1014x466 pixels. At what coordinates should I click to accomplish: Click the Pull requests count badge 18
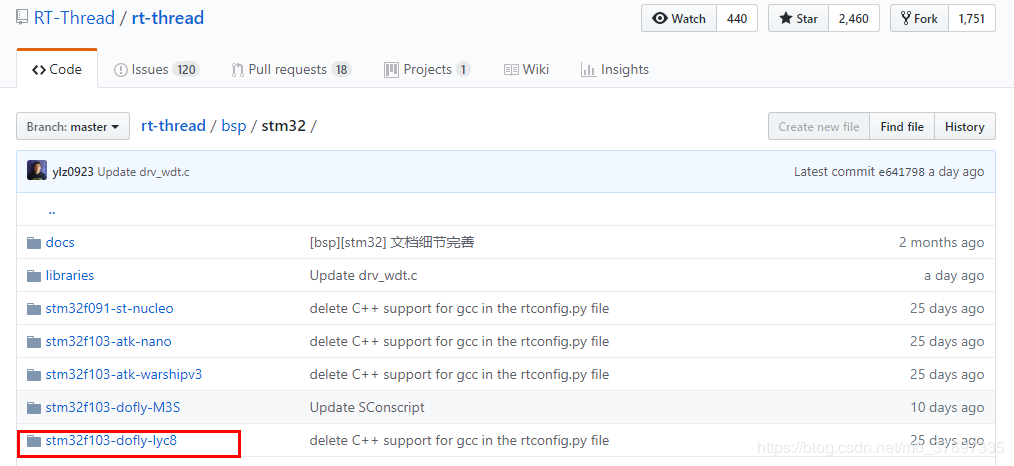click(341, 69)
